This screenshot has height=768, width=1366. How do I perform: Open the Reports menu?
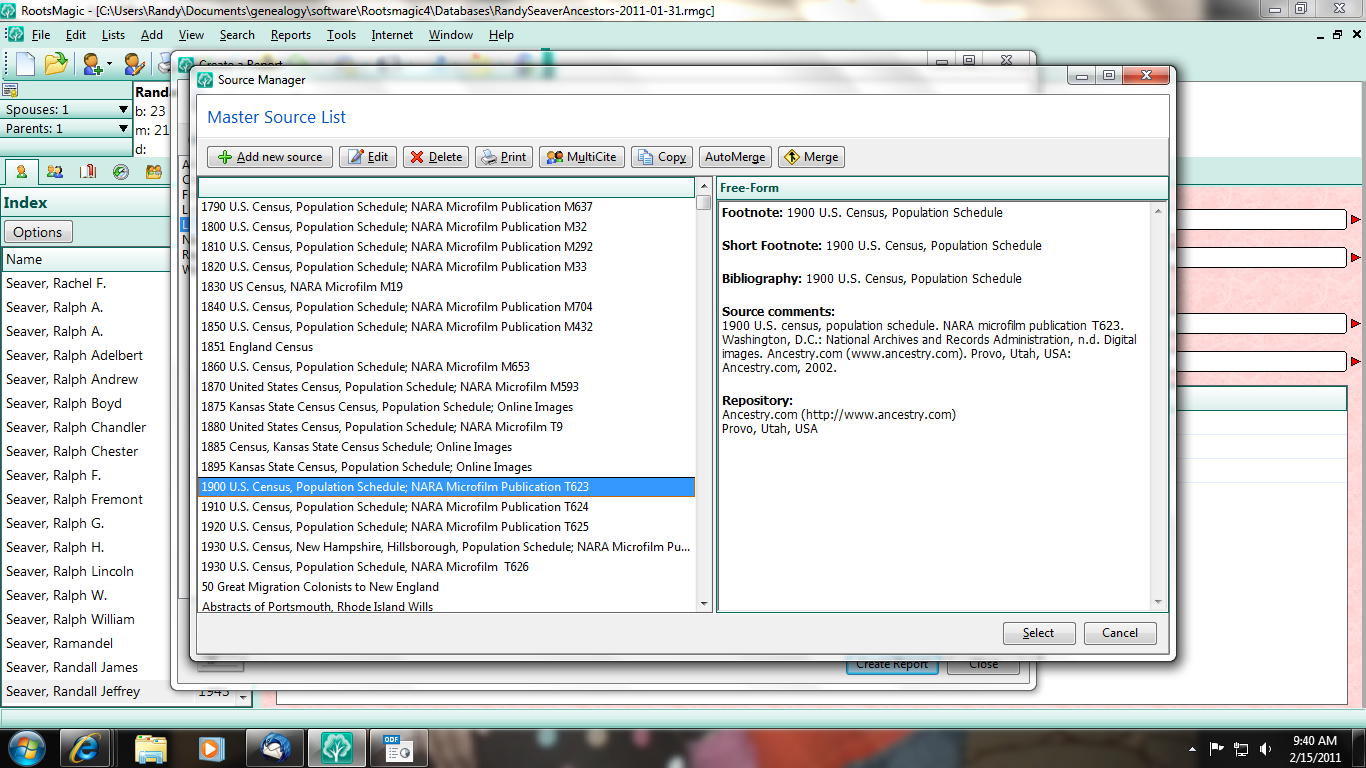click(x=291, y=35)
